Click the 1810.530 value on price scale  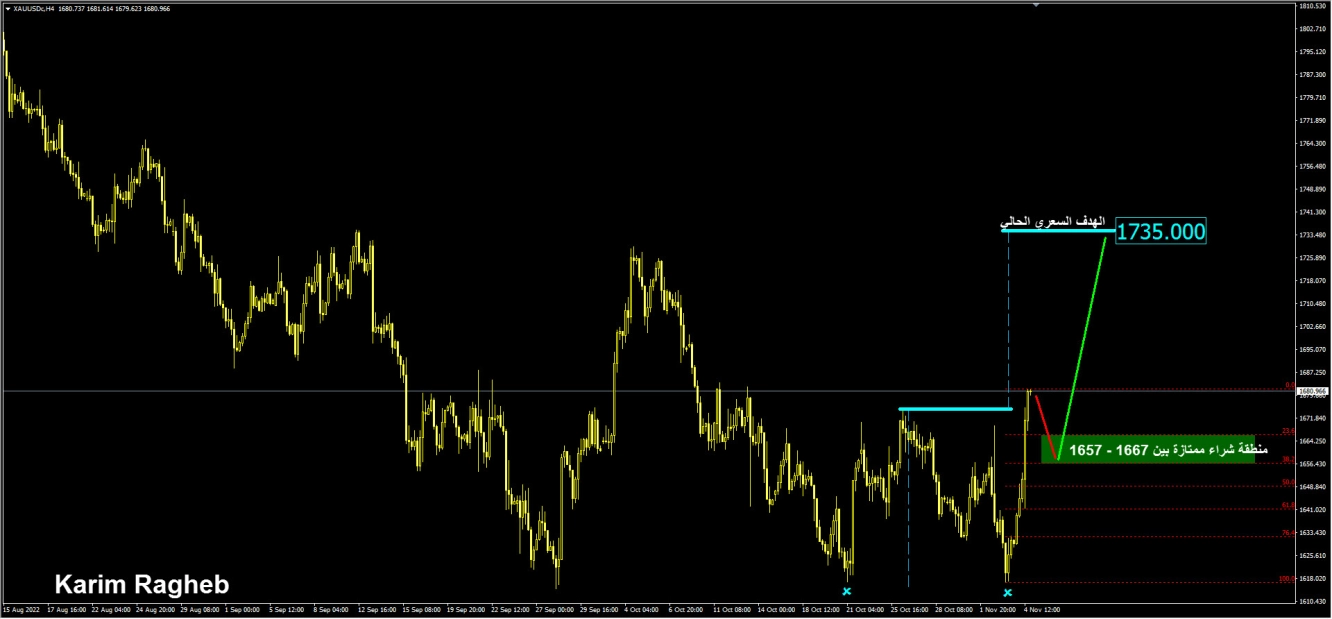point(1312,6)
